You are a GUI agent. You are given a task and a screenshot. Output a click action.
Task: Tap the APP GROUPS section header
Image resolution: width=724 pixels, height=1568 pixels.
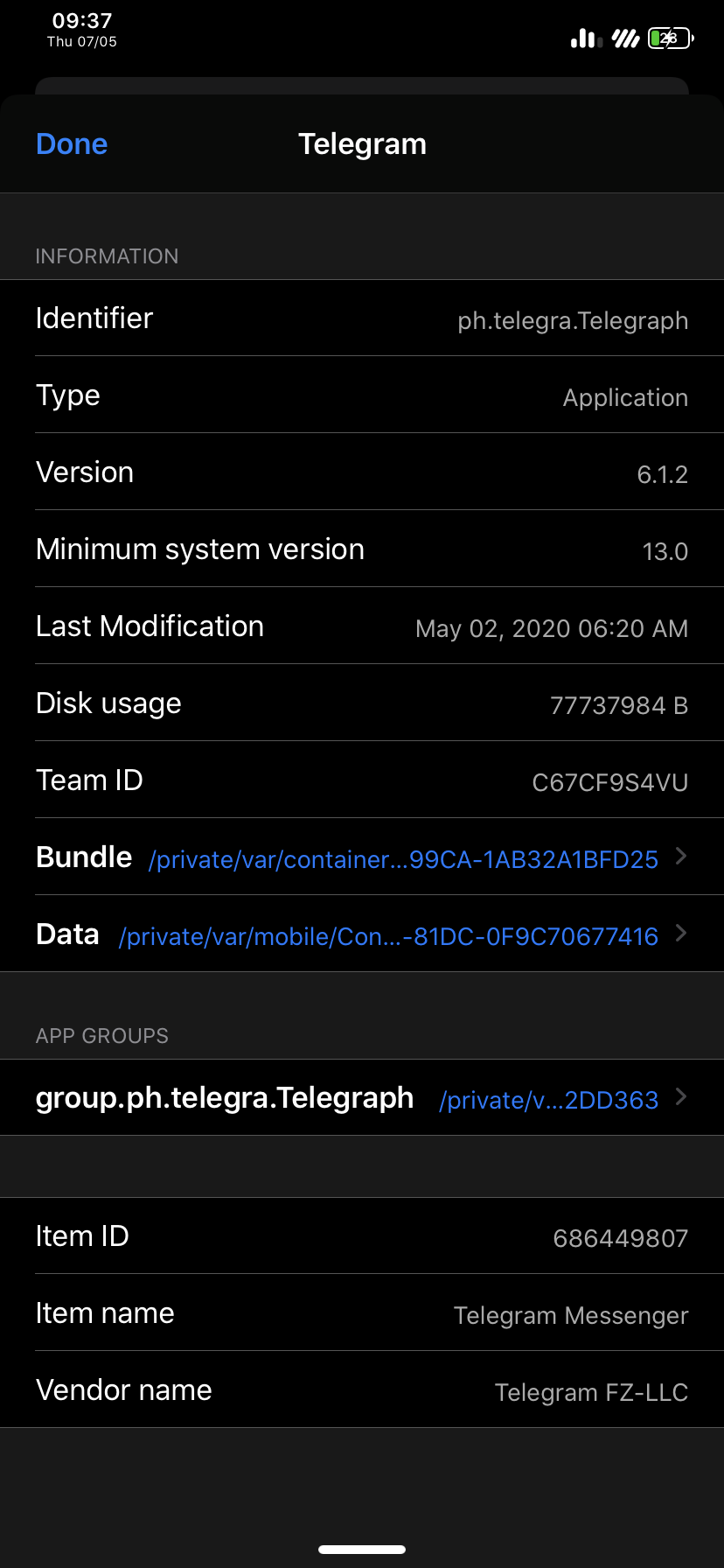click(102, 1036)
